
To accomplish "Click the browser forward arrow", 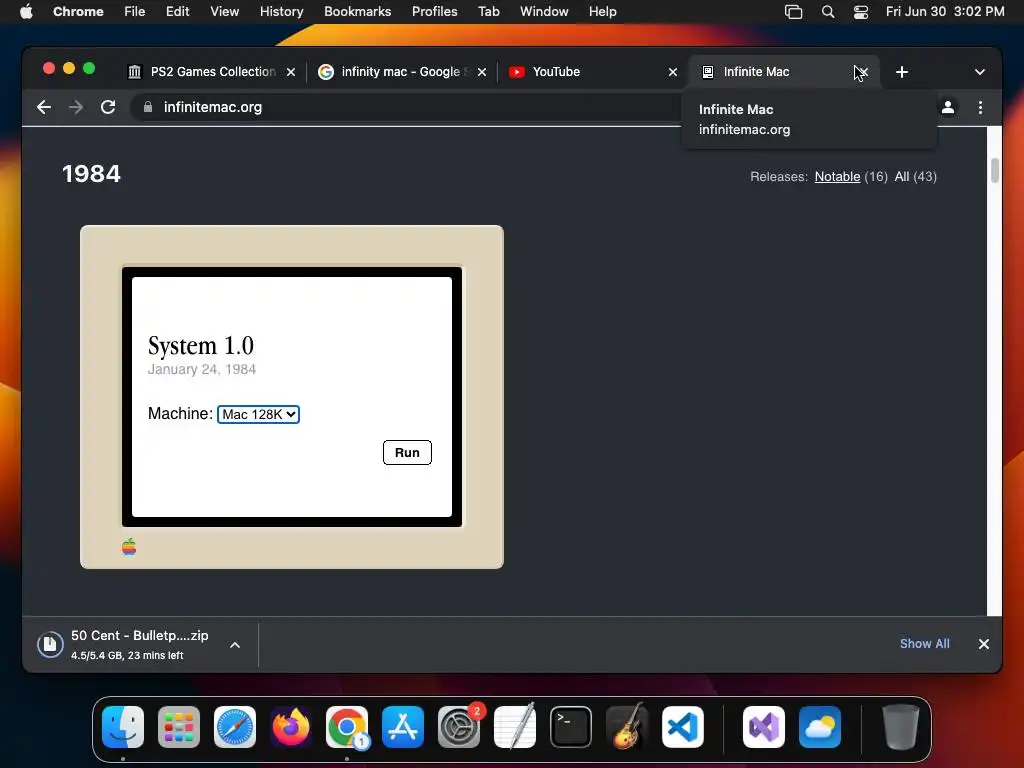I will coord(76,107).
